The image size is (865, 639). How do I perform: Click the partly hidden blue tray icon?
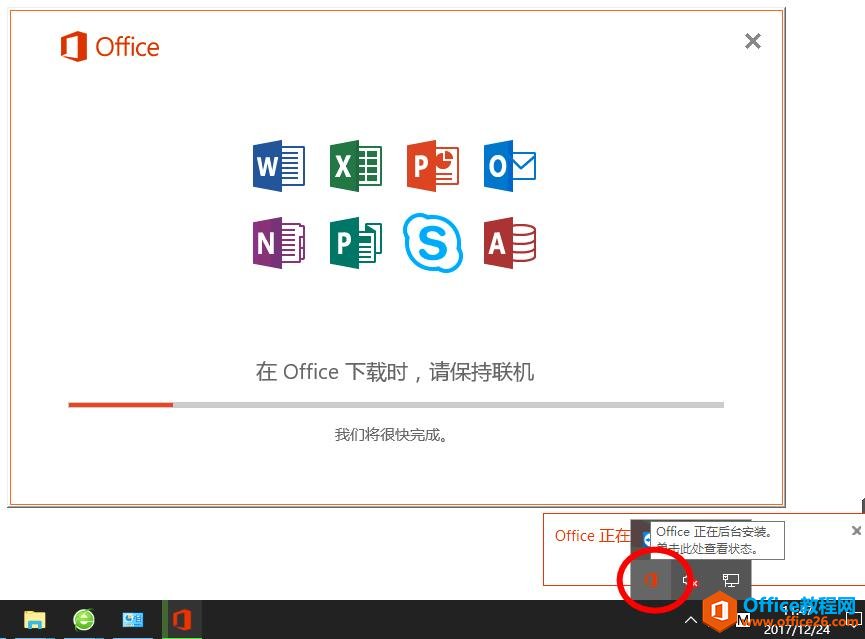pos(647,540)
